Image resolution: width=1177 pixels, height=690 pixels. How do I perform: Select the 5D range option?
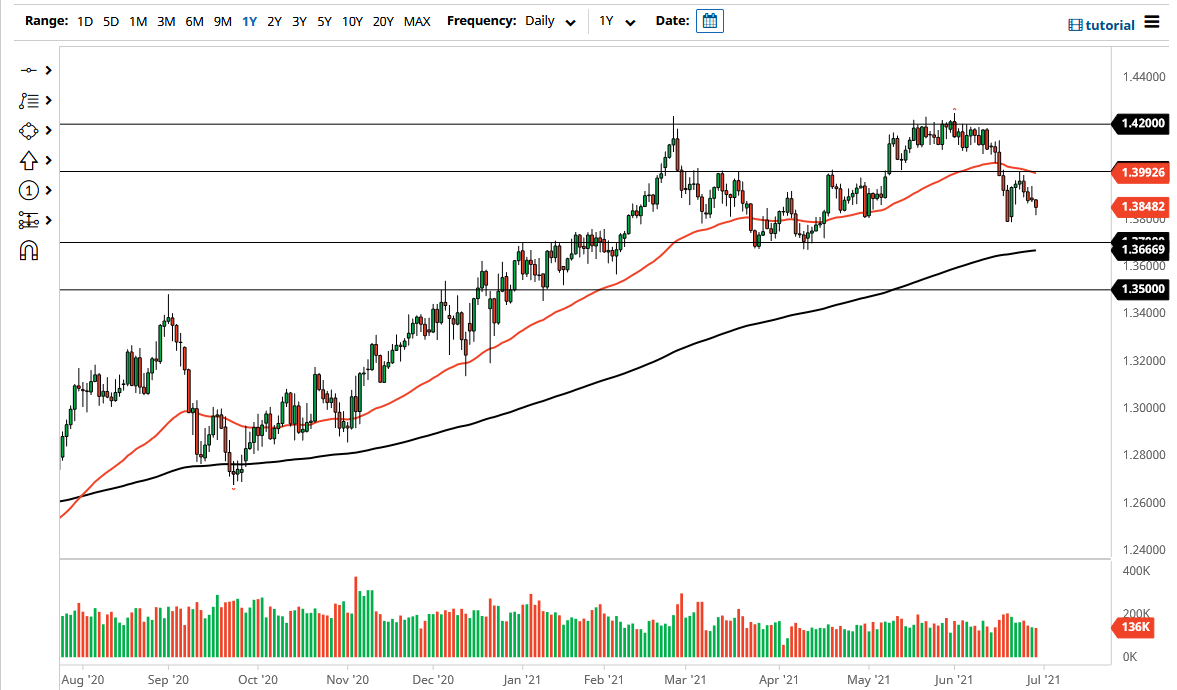tap(110, 20)
